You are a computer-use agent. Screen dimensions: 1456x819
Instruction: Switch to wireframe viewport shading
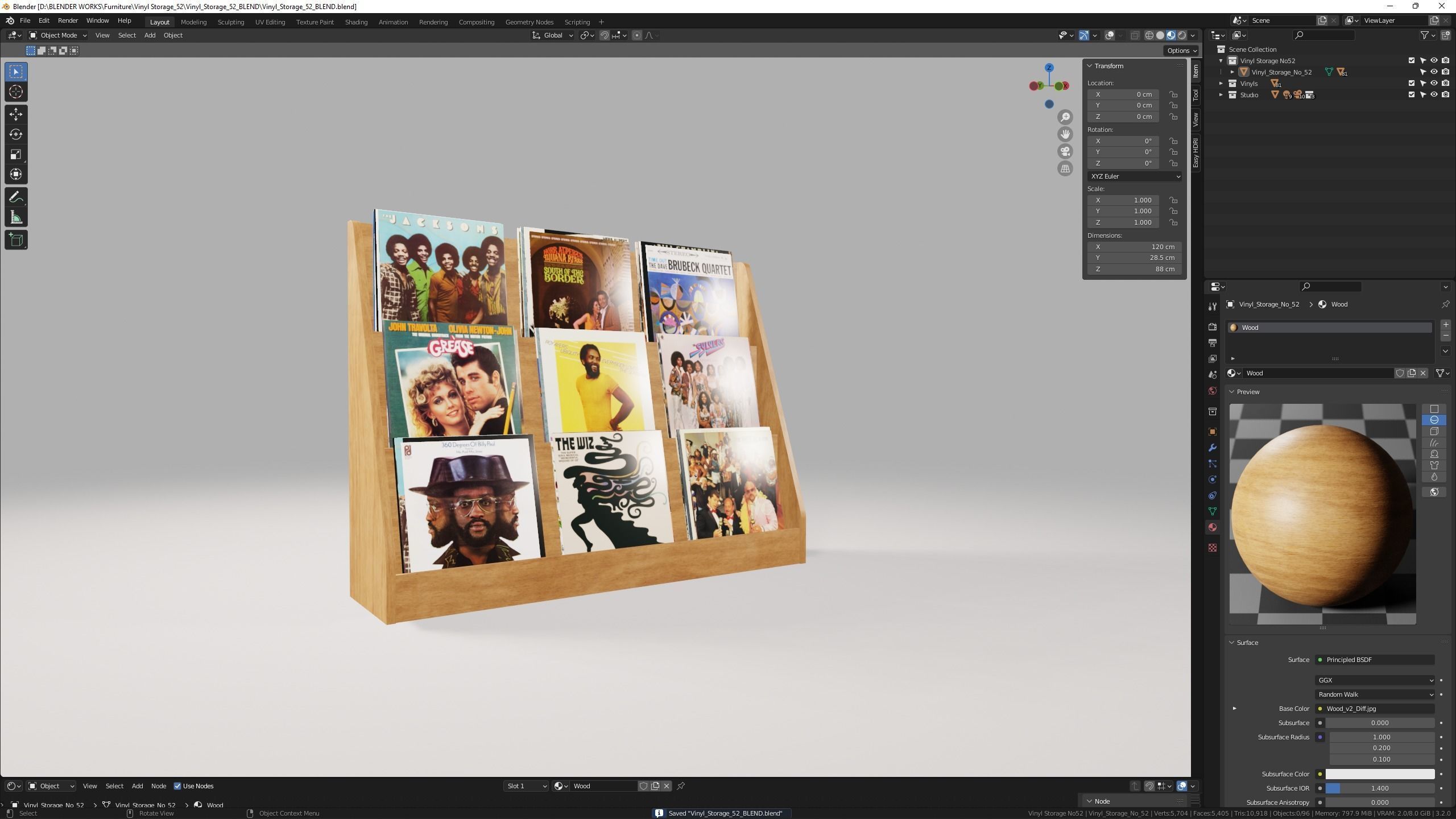pyautogui.click(x=1149, y=35)
